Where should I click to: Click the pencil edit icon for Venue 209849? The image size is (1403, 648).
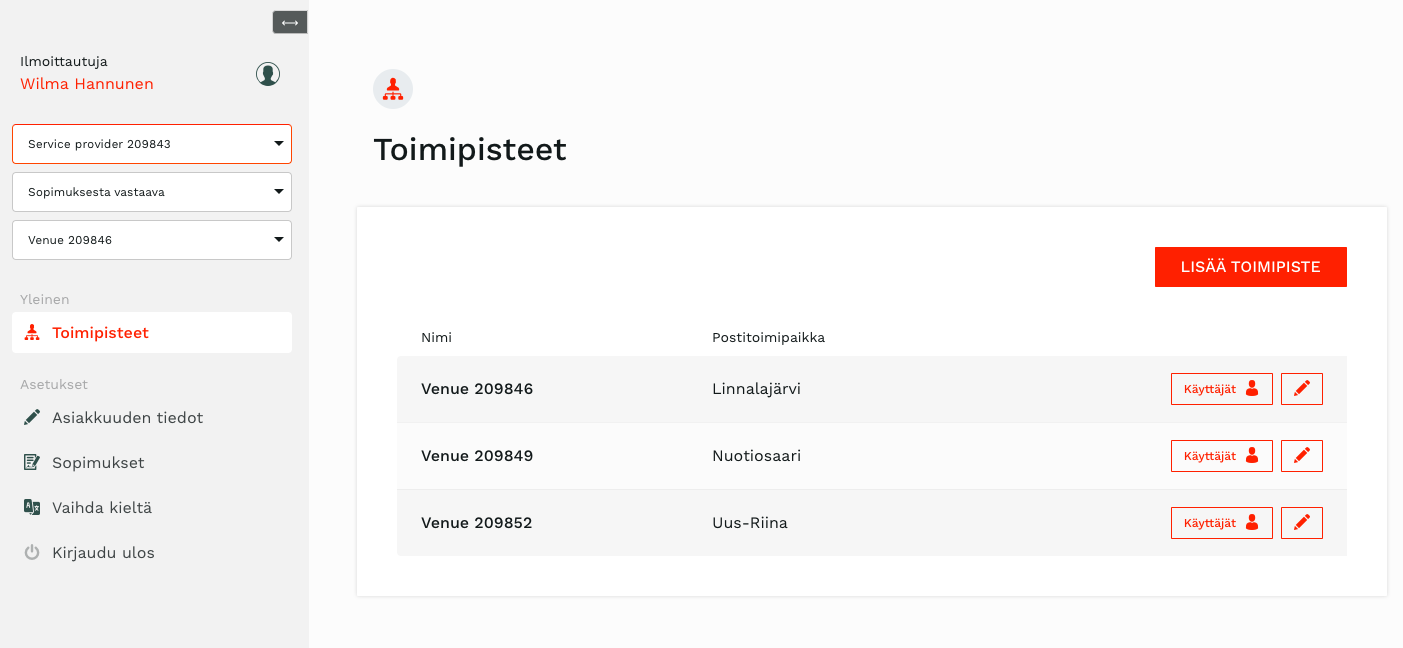pyautogui.click(x=1301, y=456)
